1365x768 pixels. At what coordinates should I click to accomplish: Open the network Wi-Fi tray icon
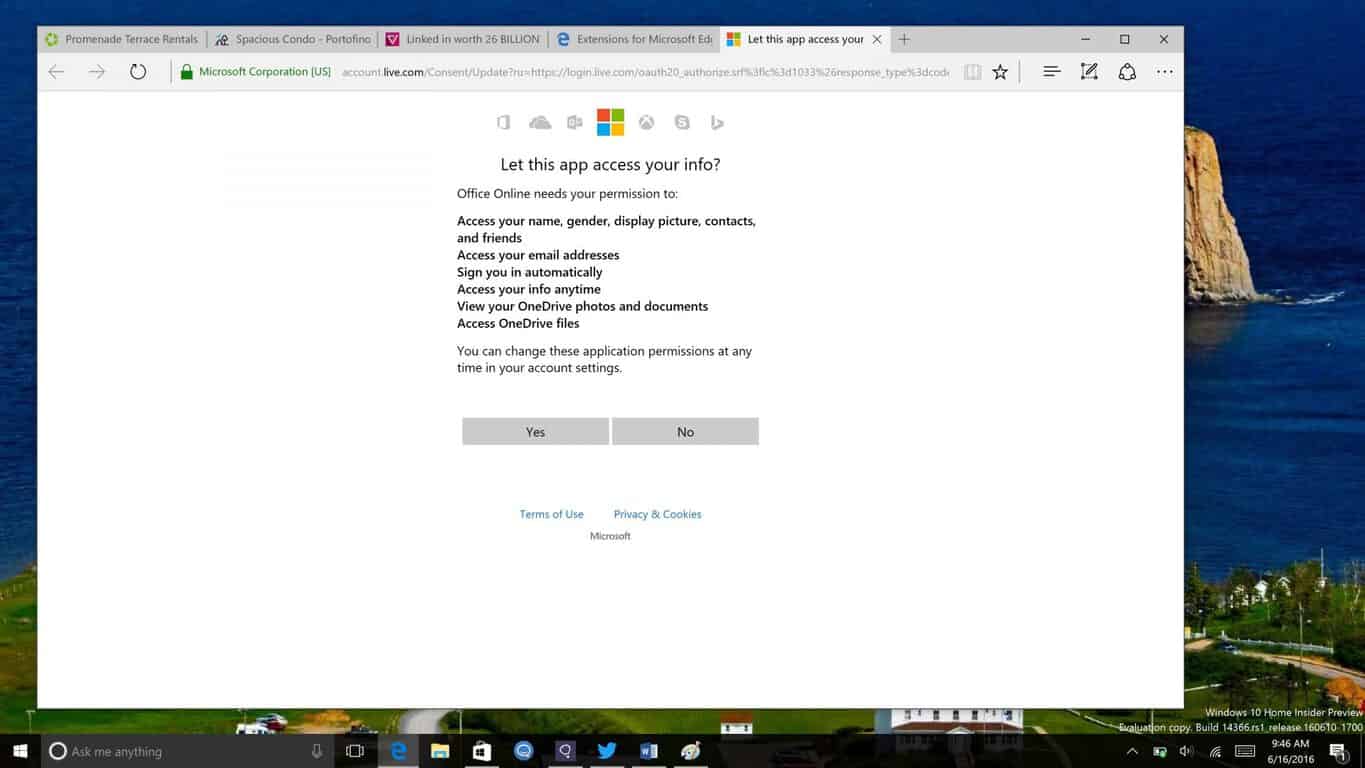1216,751
